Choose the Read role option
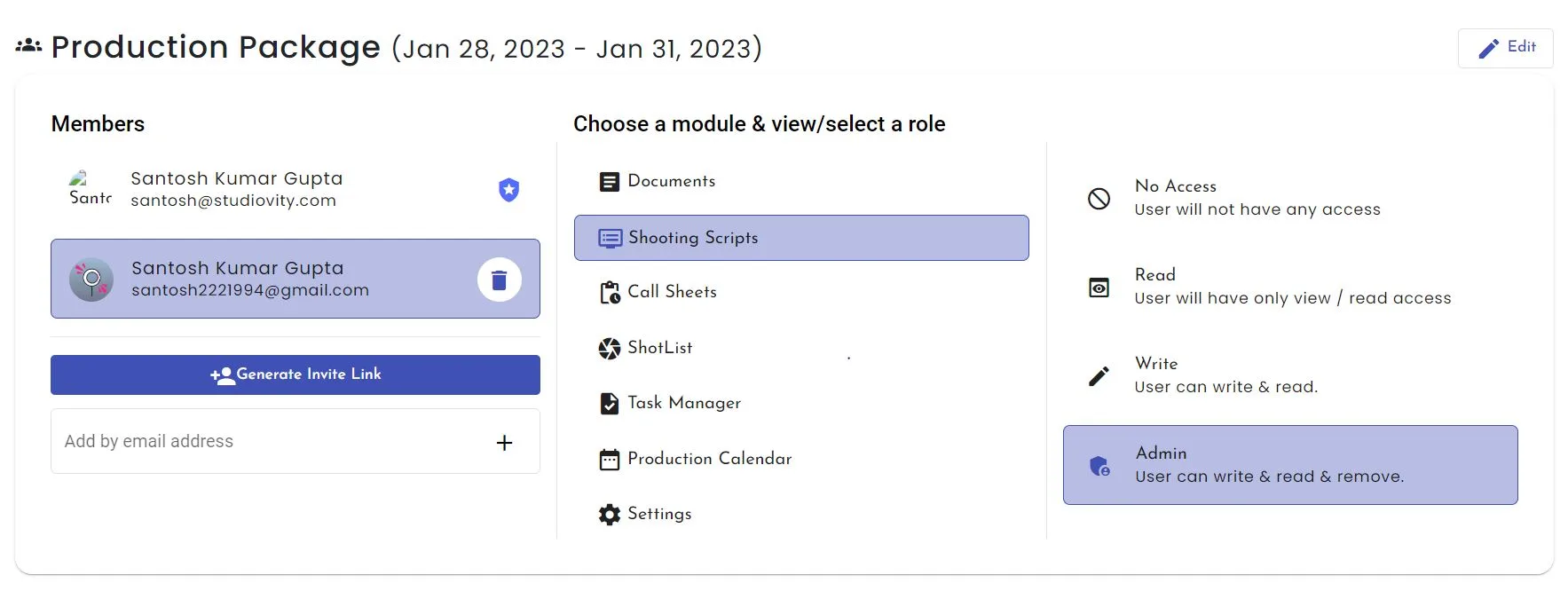The width and height of the screenshot is (1568, 599). (x=1292, y=287)
